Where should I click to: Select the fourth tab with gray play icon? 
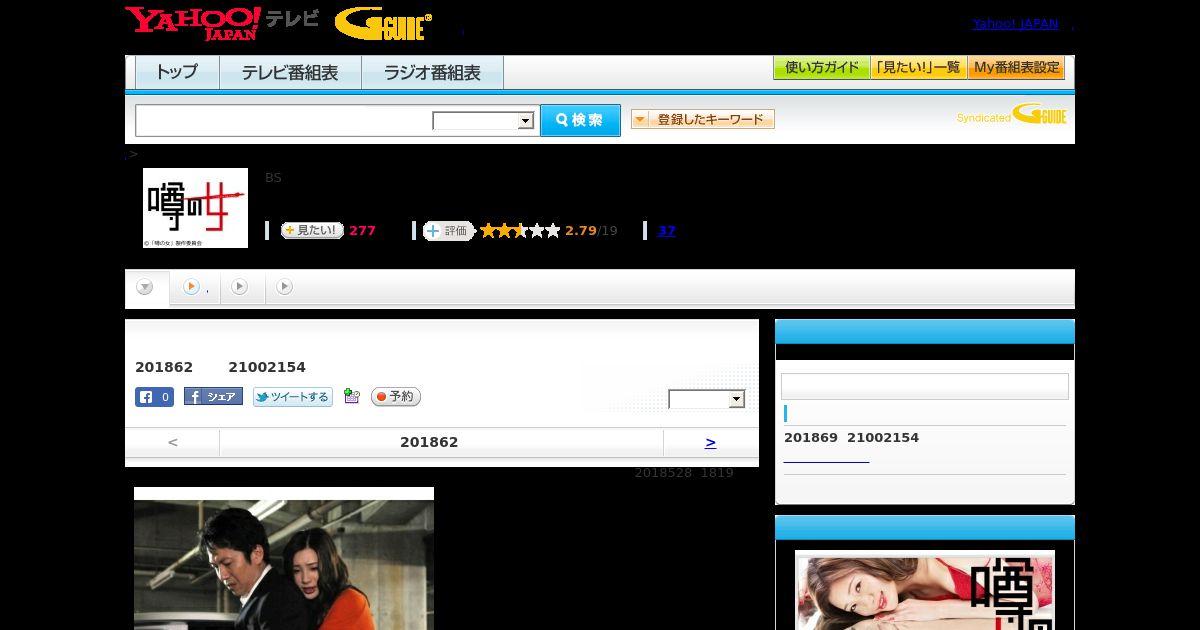coord(285,287)
